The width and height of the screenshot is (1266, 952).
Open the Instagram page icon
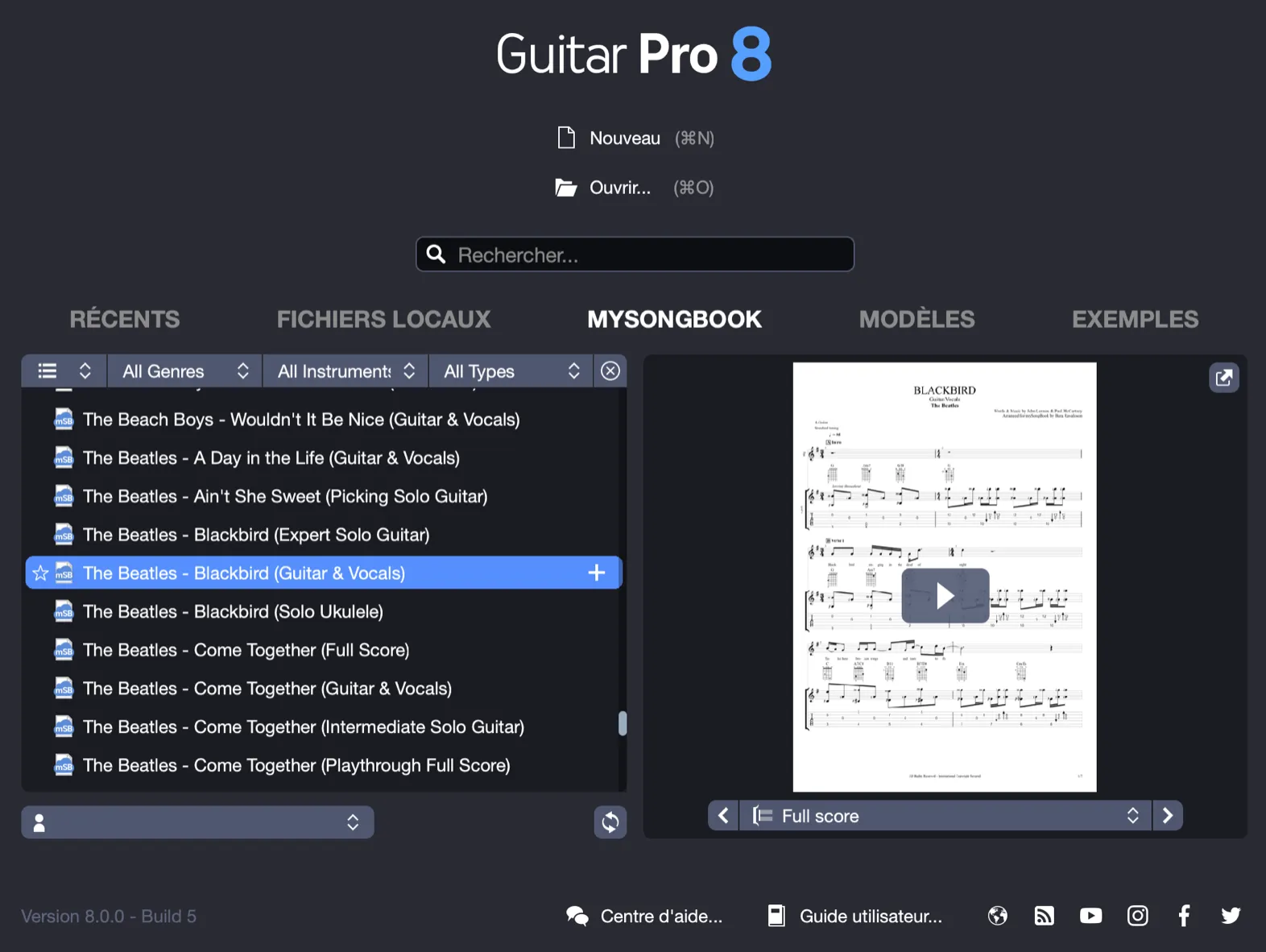point(1137,916)
